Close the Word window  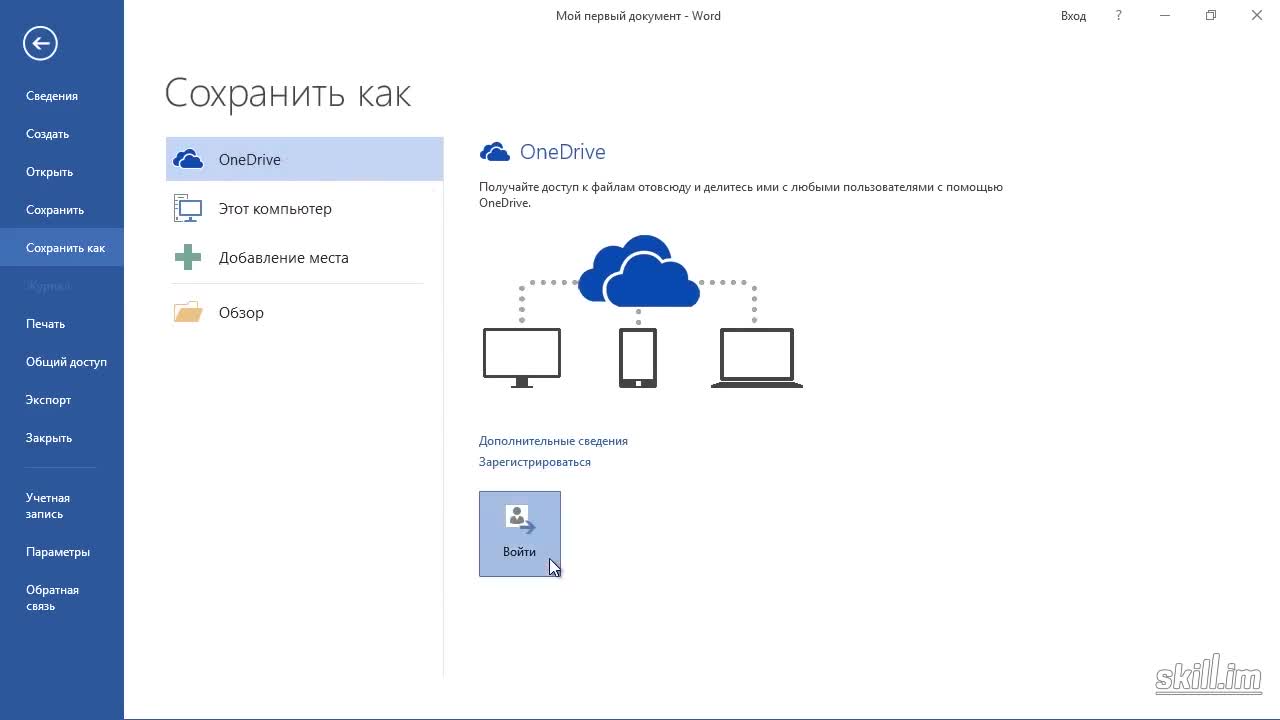(x=1257, y=15)
